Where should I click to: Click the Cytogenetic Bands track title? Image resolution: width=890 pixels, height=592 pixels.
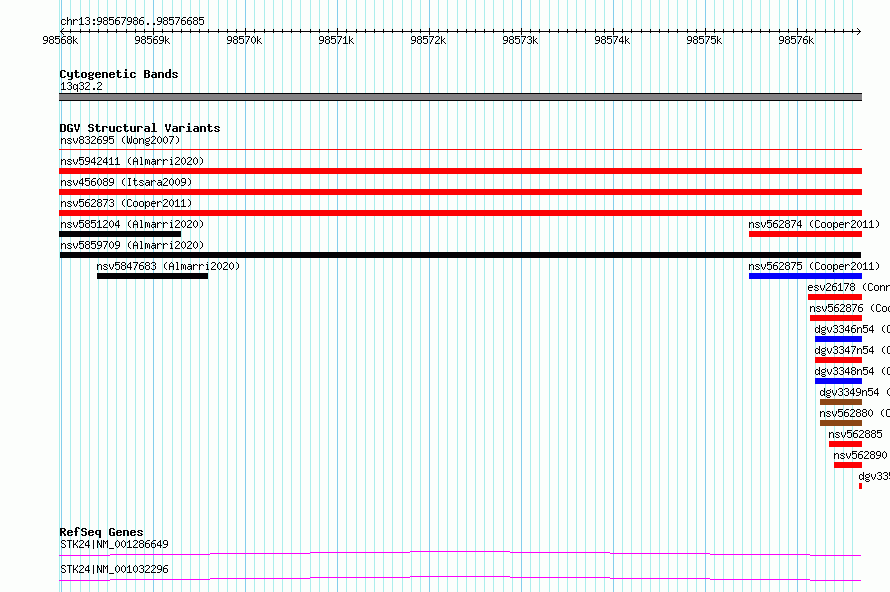[x=119, y=74]
